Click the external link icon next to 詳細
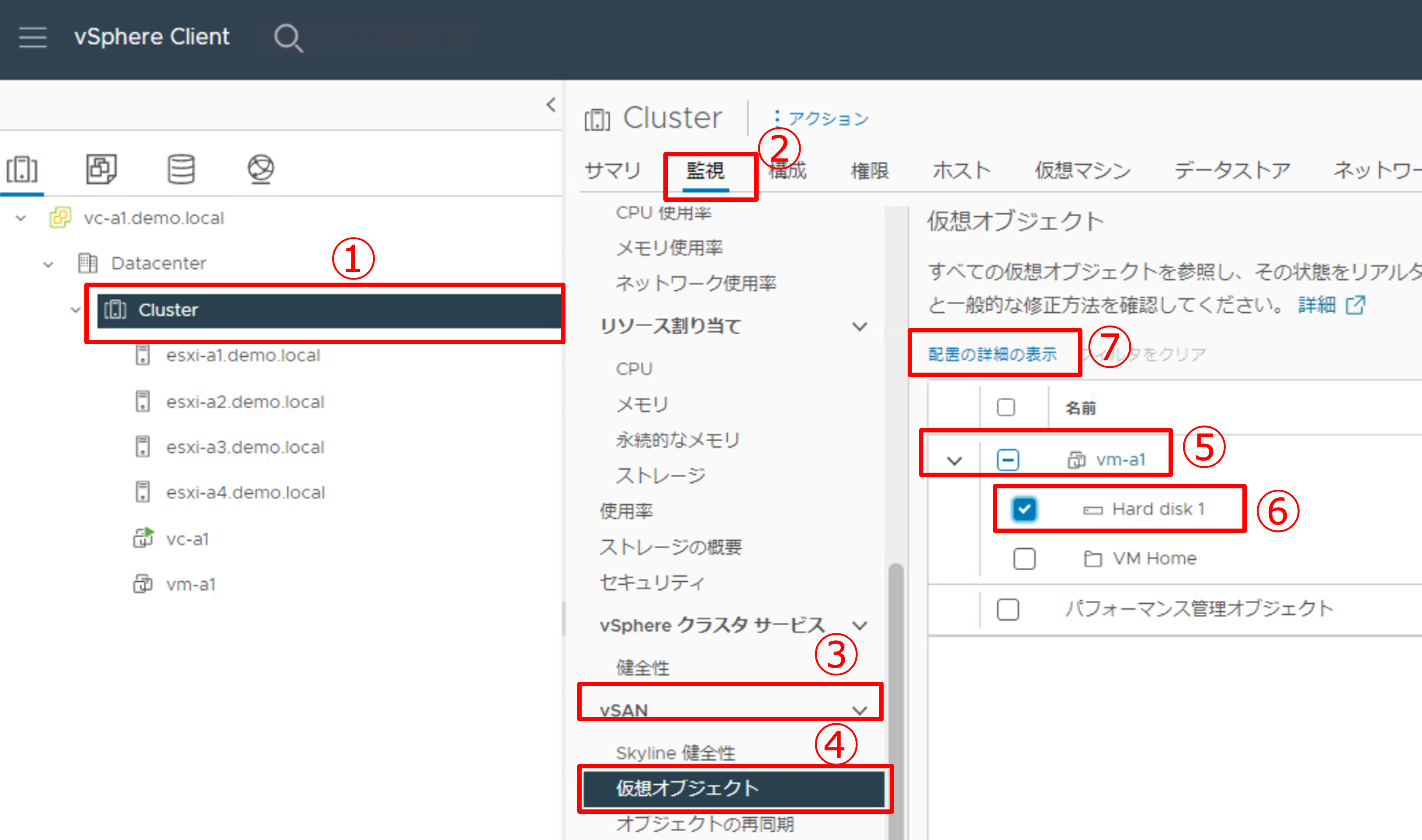Viewport: 1422px width, 840px height. pyautogui.click(x=1356, y=305)
